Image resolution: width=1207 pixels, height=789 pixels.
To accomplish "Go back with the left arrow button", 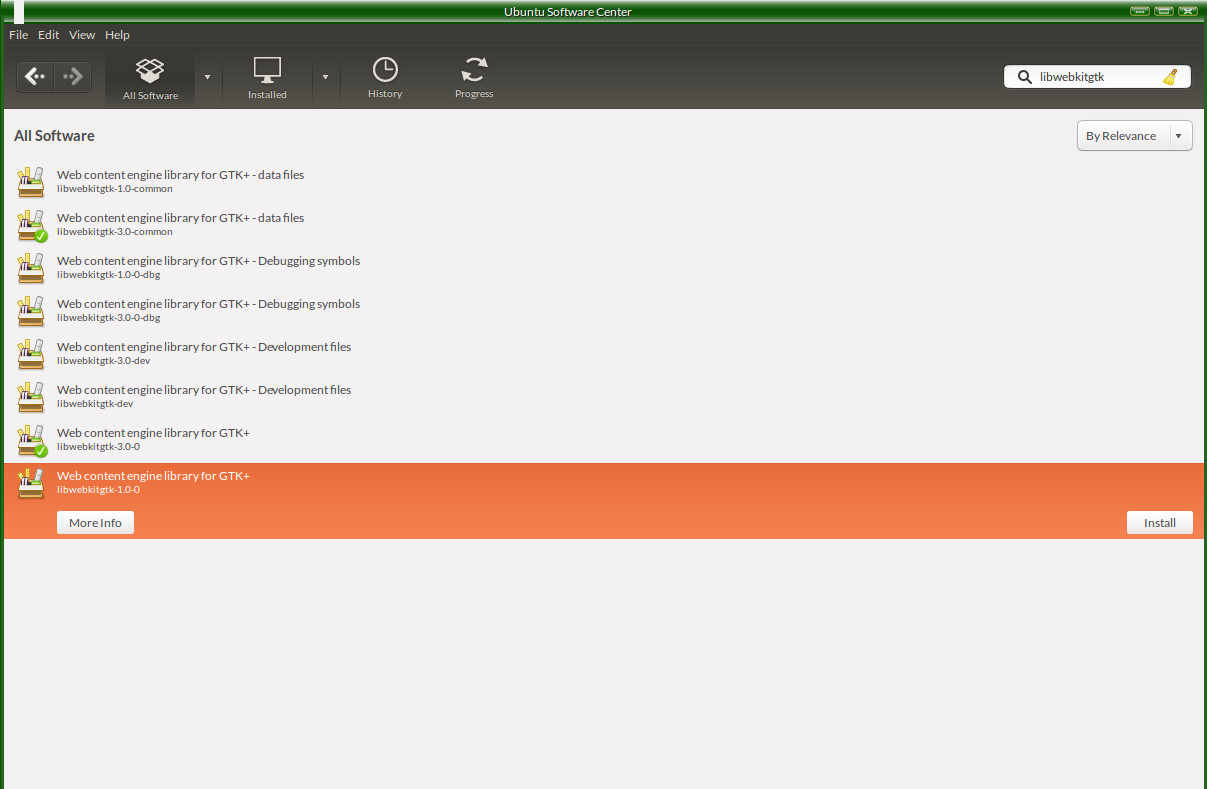I will tap(35, 76).
